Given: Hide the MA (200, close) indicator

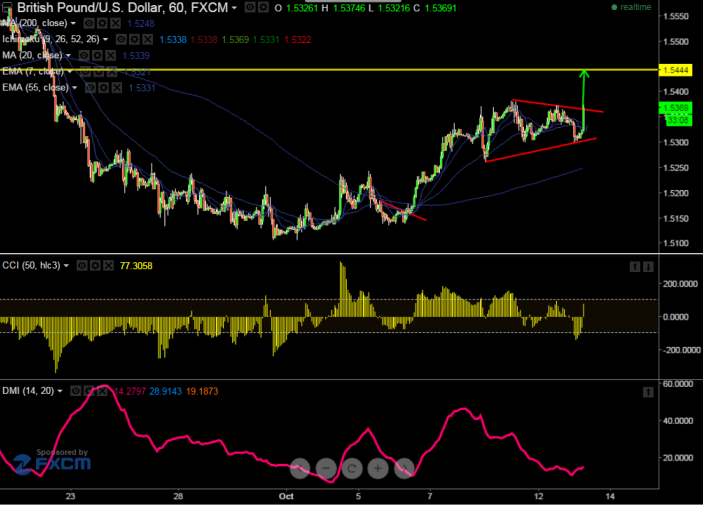Looking at the screenshot, I should pos(89,23).
